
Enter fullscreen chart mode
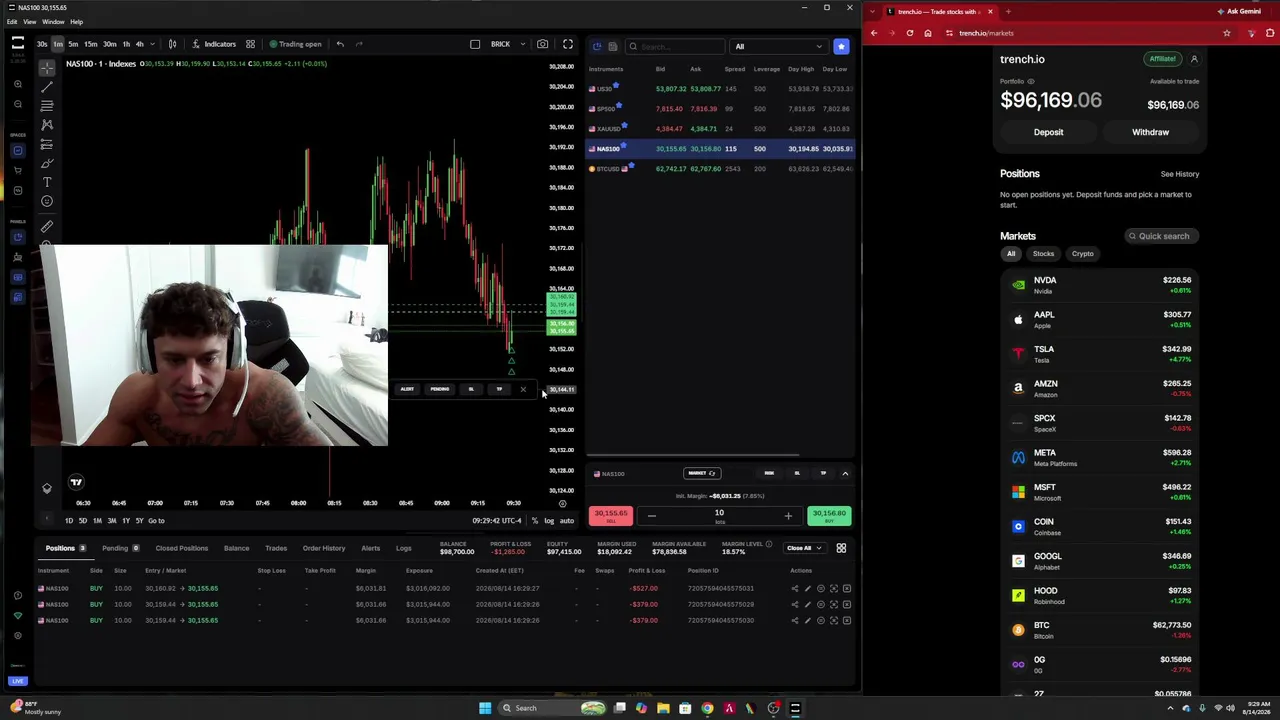point(568,44)
